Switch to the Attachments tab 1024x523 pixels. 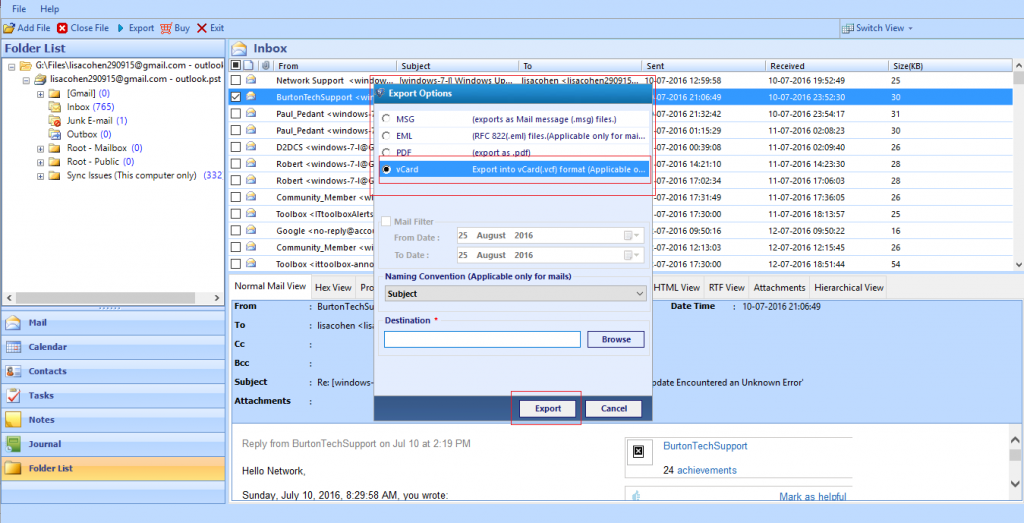[779, 287]
